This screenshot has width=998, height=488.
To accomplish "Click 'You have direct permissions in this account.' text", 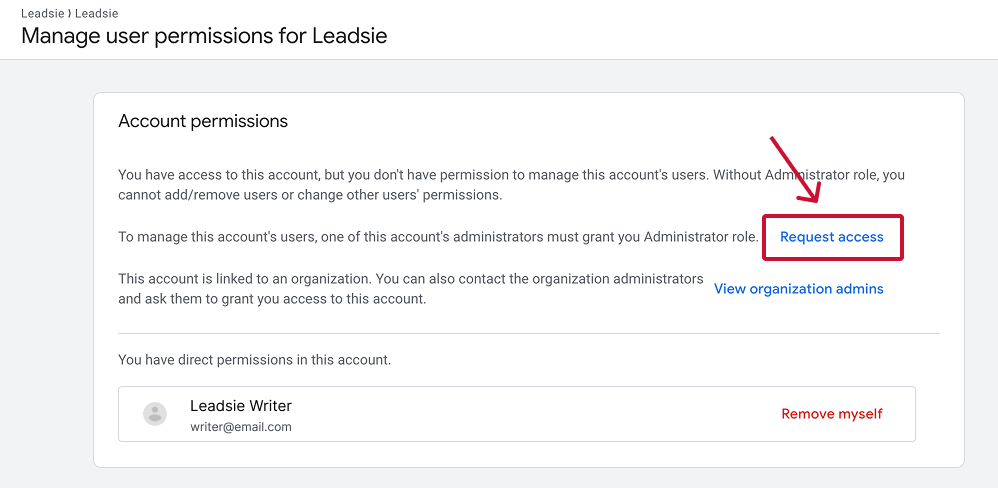I will click(x=255, y=359).
